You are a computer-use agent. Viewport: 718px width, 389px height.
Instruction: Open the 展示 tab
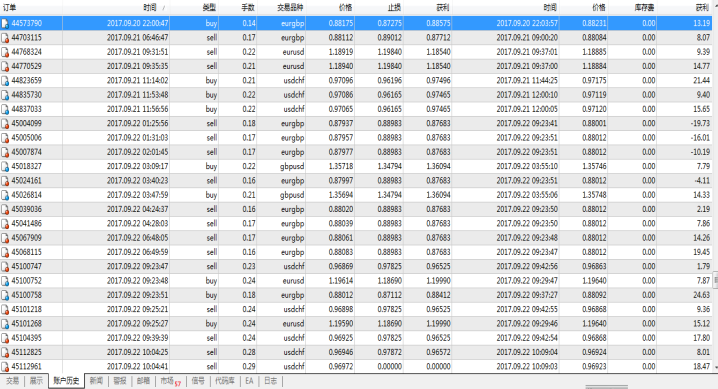[36, 381]
